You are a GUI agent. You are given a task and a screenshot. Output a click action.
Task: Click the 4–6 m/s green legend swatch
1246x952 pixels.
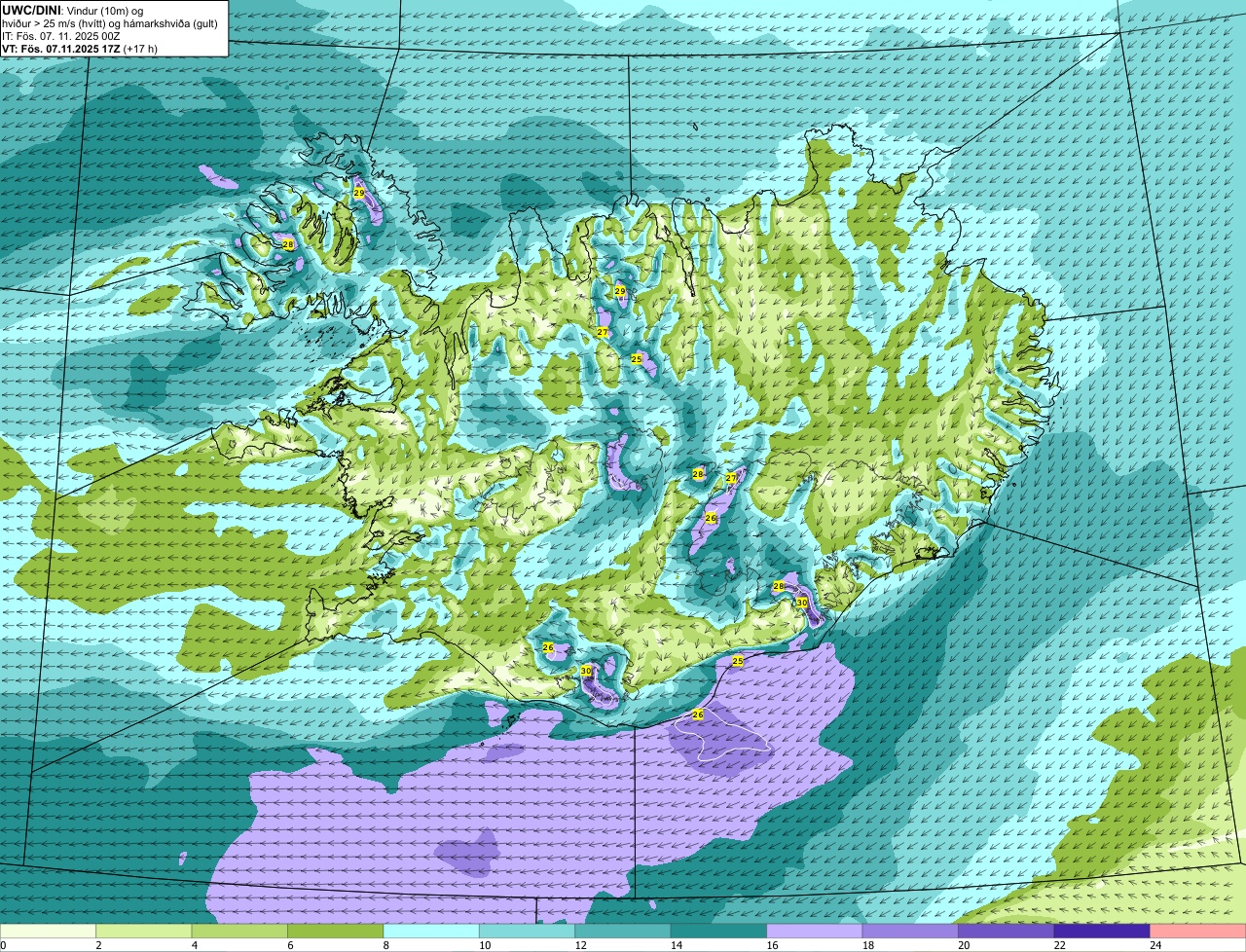click(240, 932)
